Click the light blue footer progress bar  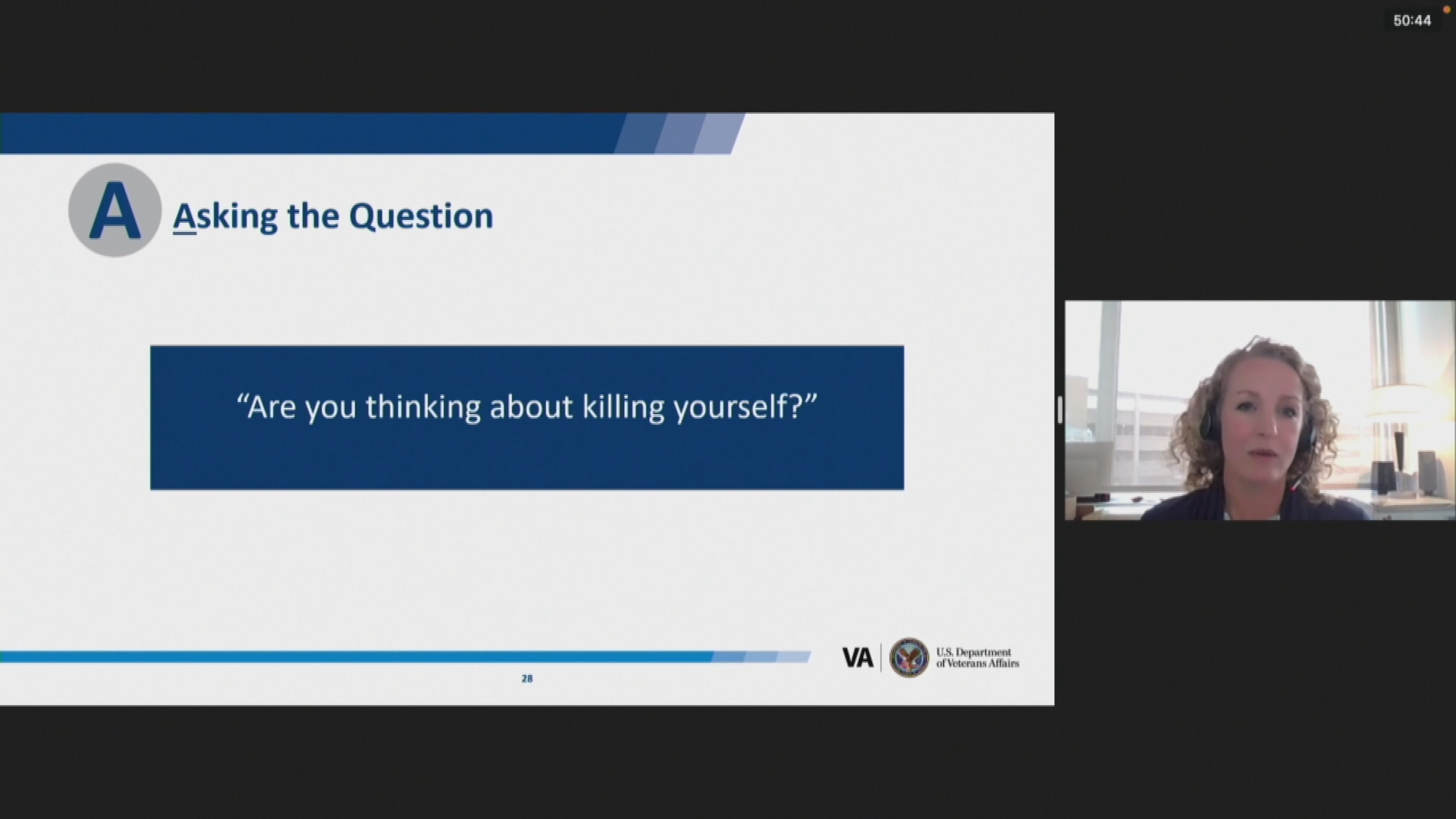pyautogui.click(x=356, y=657)
